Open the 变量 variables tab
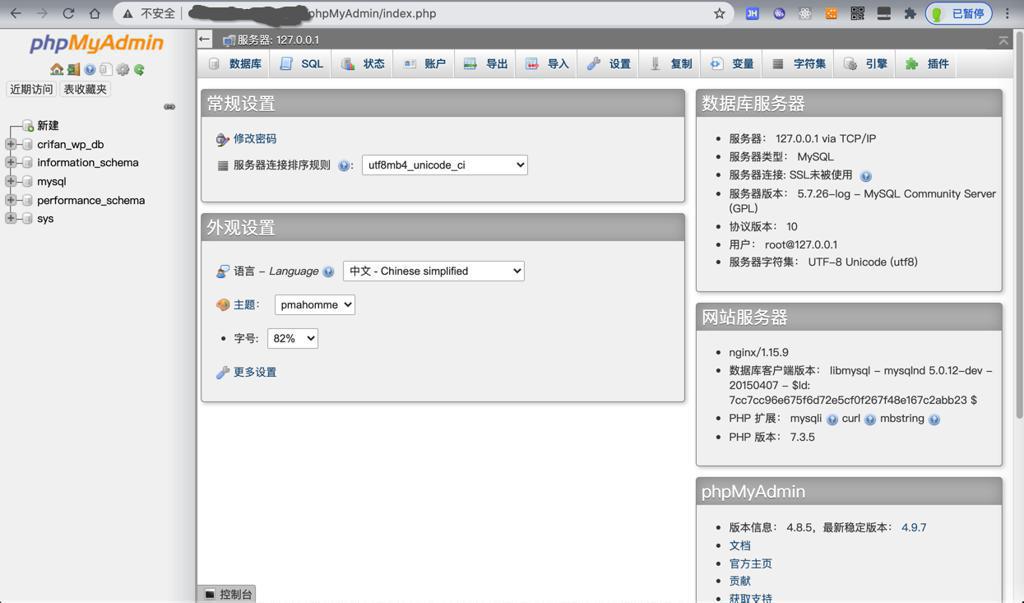The width and height of the screenshot is (1024, 603). 732,64
